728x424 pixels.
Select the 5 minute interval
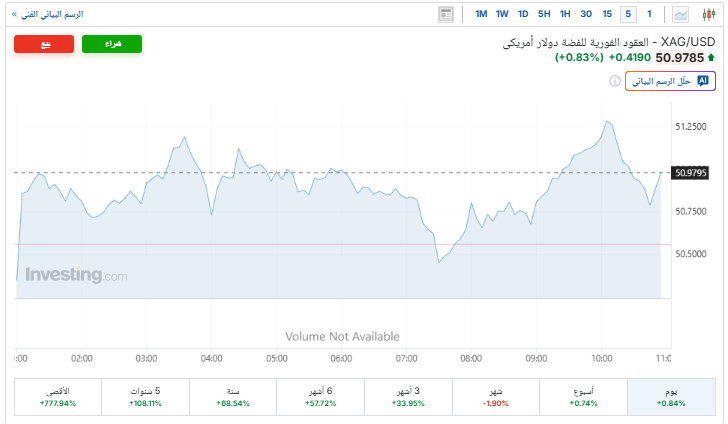tap(628, 14)
